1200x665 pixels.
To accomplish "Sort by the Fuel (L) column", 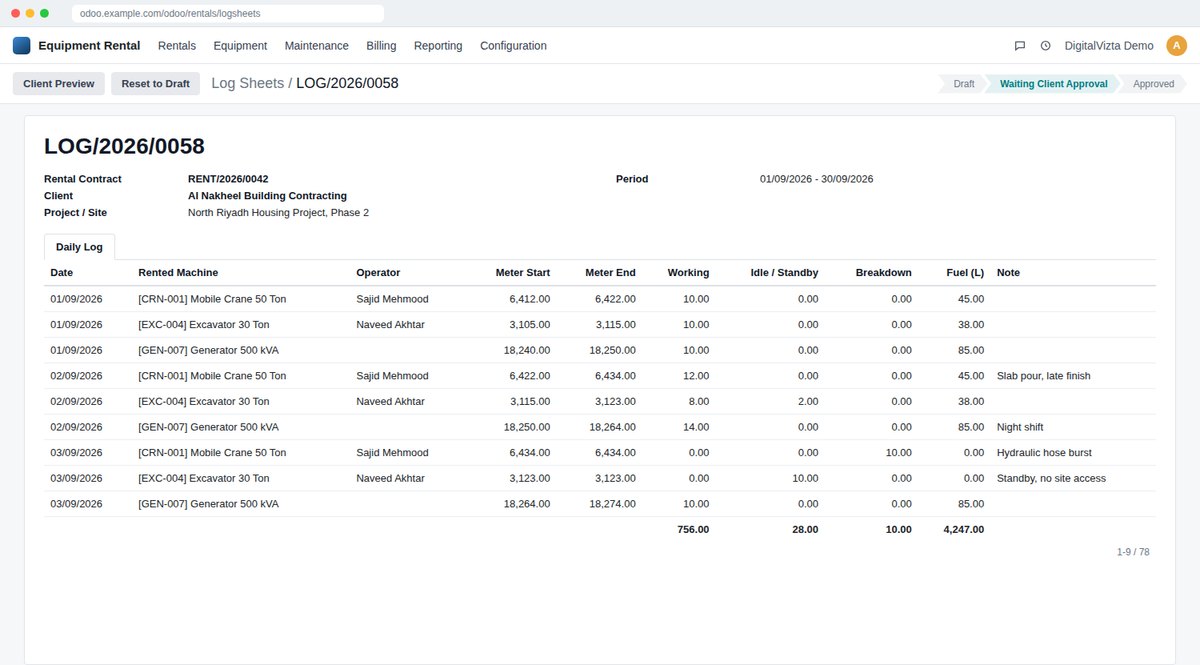I will [x=965, y=272].
